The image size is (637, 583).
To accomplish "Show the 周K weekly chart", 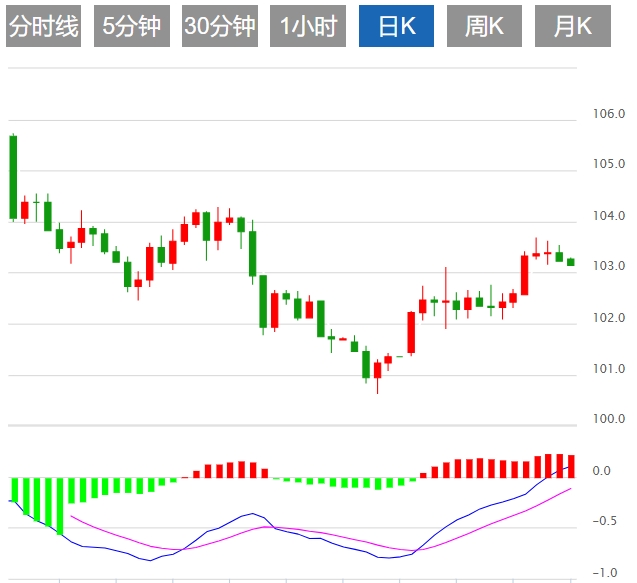I will (x=485, y=27).
